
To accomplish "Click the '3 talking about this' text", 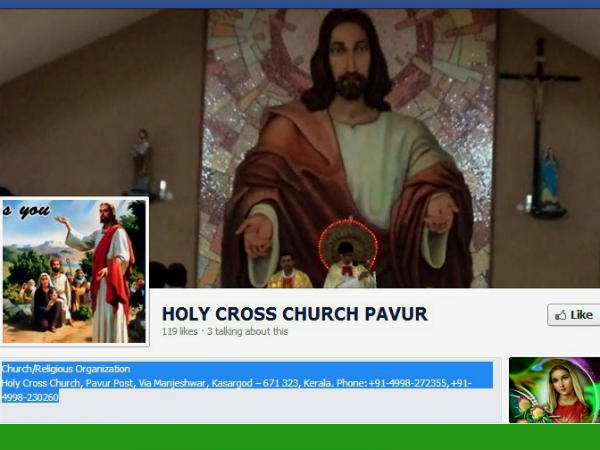I will click(247, 331).
